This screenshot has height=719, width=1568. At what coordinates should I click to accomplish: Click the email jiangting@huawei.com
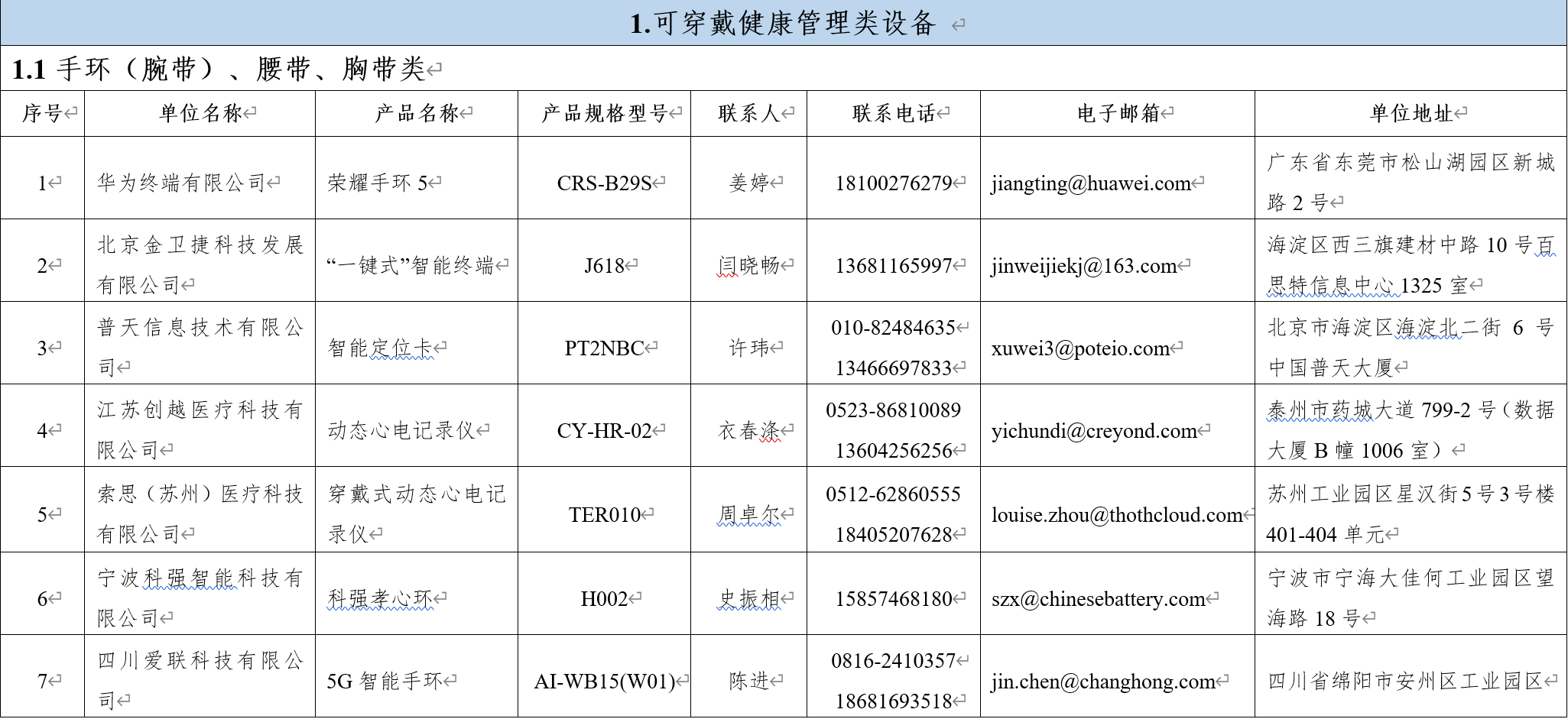tap(1092, 183)
